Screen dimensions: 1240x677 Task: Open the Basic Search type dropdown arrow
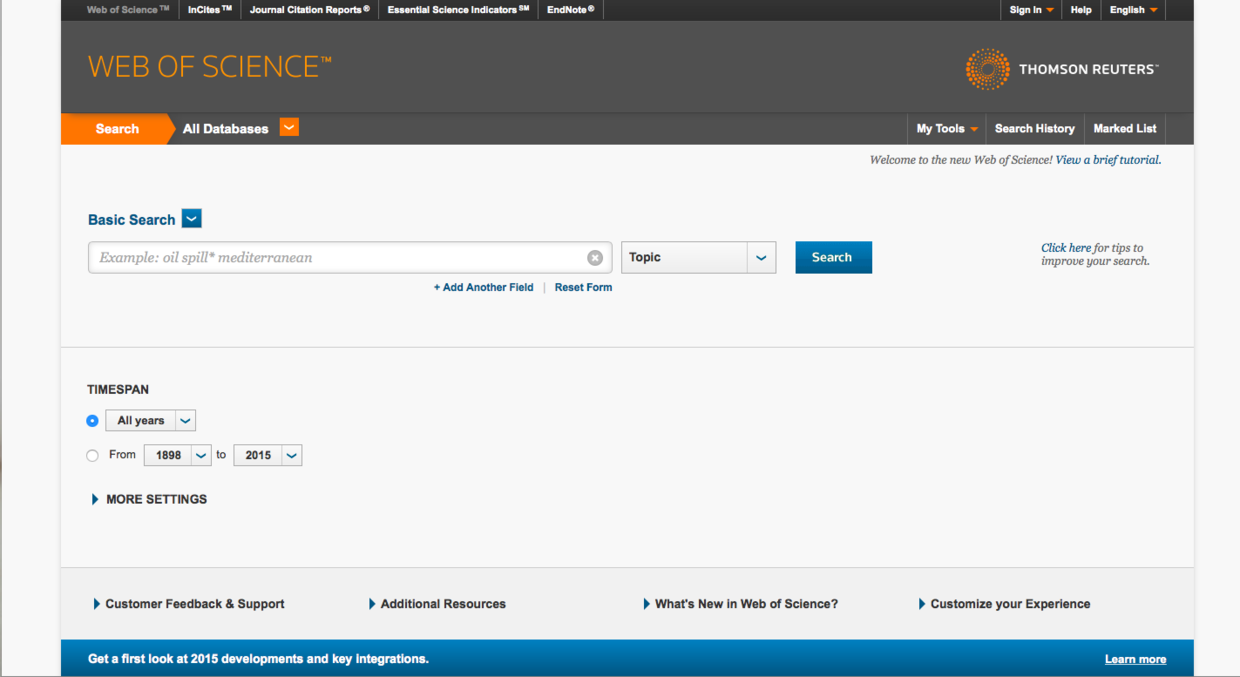pyautogui.click(x=192, y=219)
